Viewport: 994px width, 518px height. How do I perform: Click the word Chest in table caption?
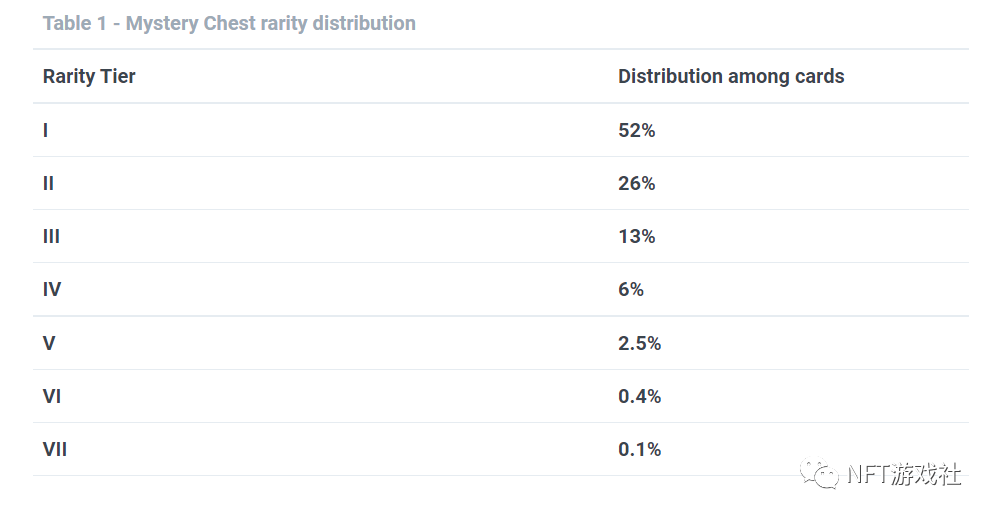(x=229, y=23)
